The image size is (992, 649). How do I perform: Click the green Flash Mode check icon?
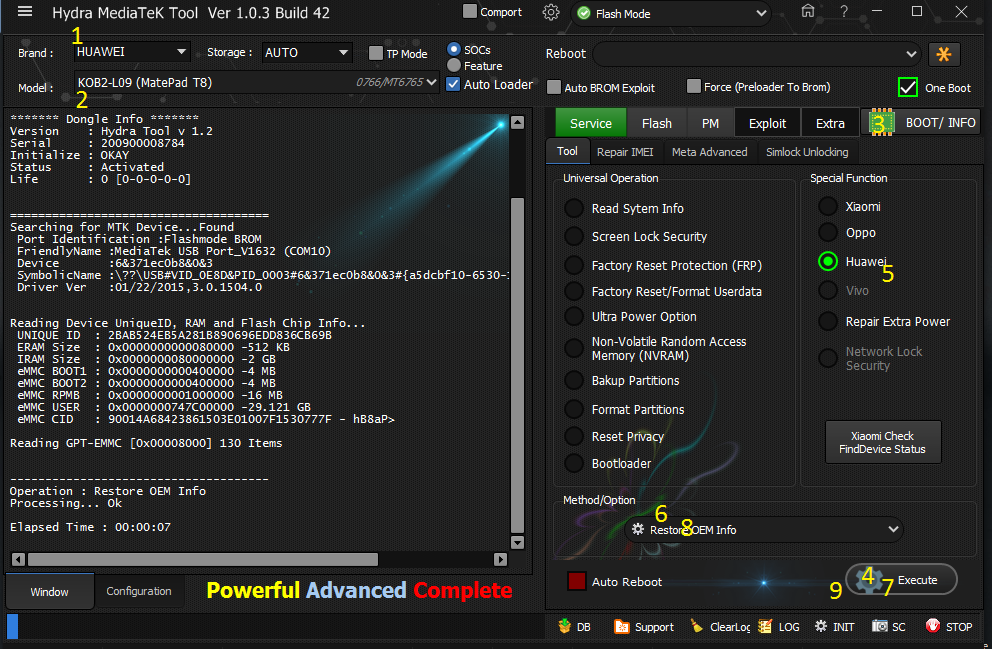click(584, 13)
